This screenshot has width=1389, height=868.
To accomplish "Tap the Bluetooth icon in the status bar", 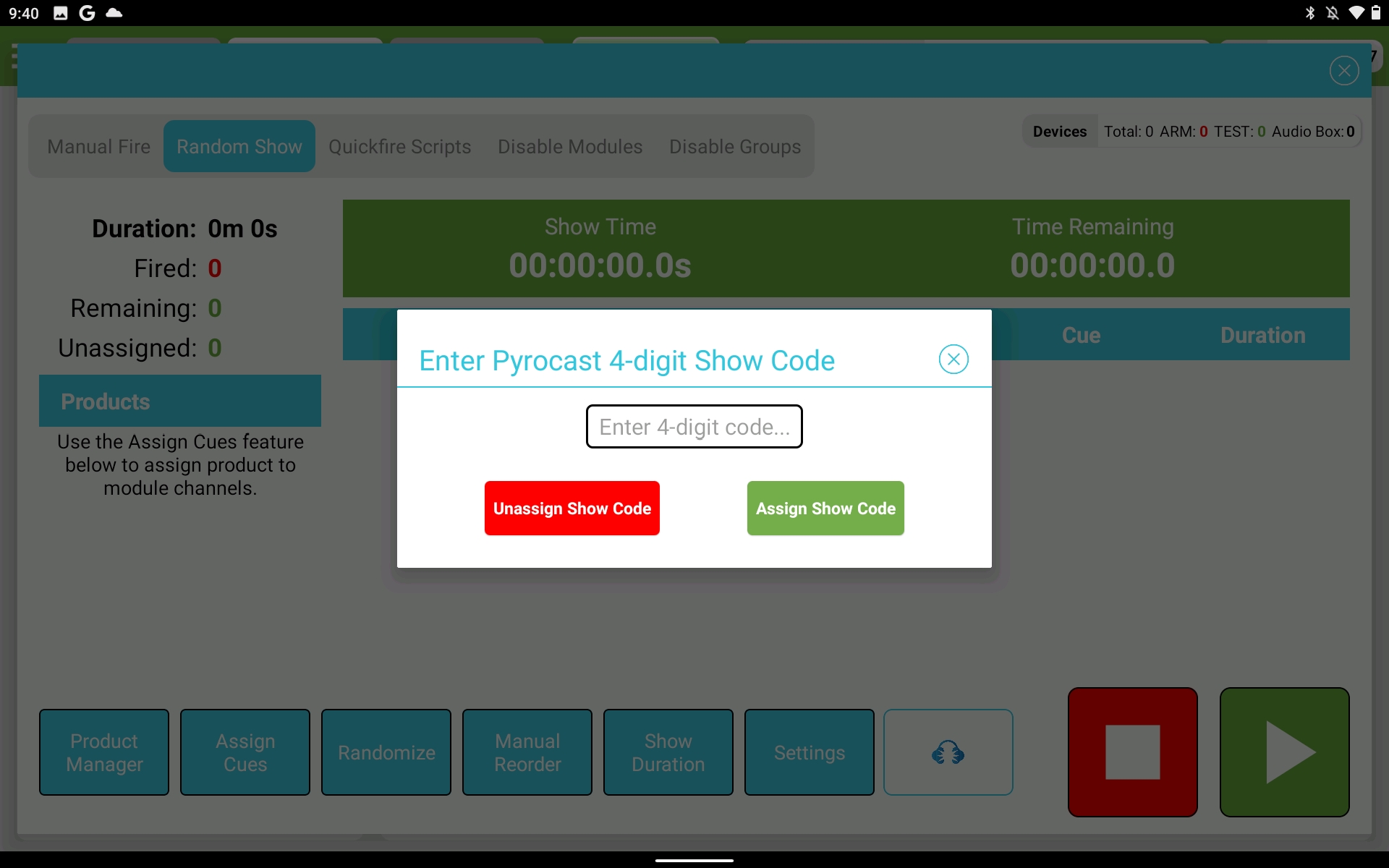I will pyautogui.click(x=1311, y=12).
